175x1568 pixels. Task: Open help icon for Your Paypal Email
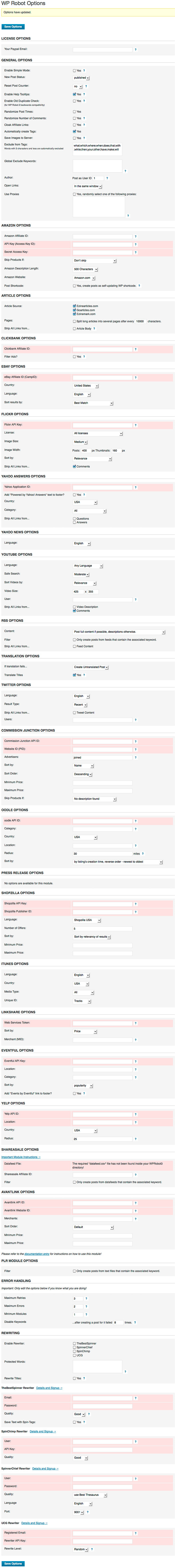pos(135,50)
